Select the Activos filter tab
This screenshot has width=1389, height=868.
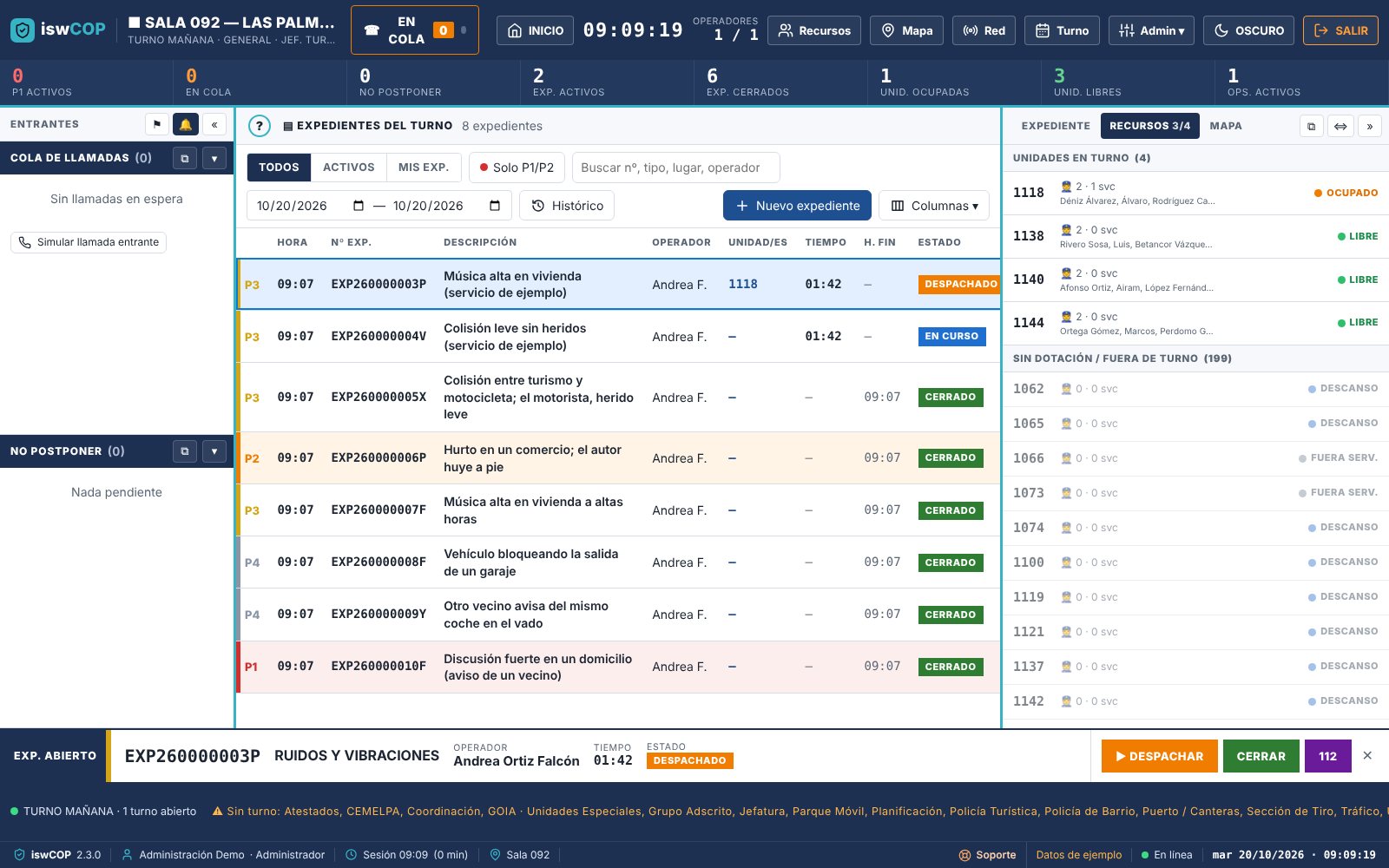point(349,168)
